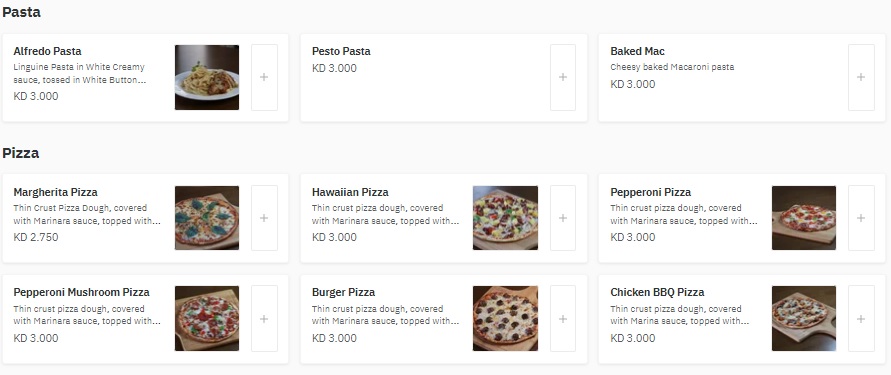Add Burger Pizza via its plus icon
Screen dimensions: 891x375
coord(563,319)
